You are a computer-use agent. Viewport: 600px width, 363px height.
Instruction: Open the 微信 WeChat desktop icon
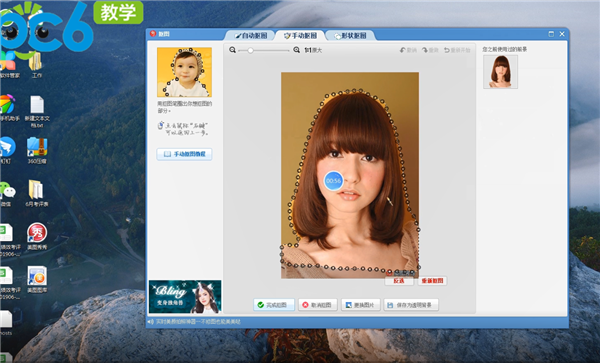(7, 193)
